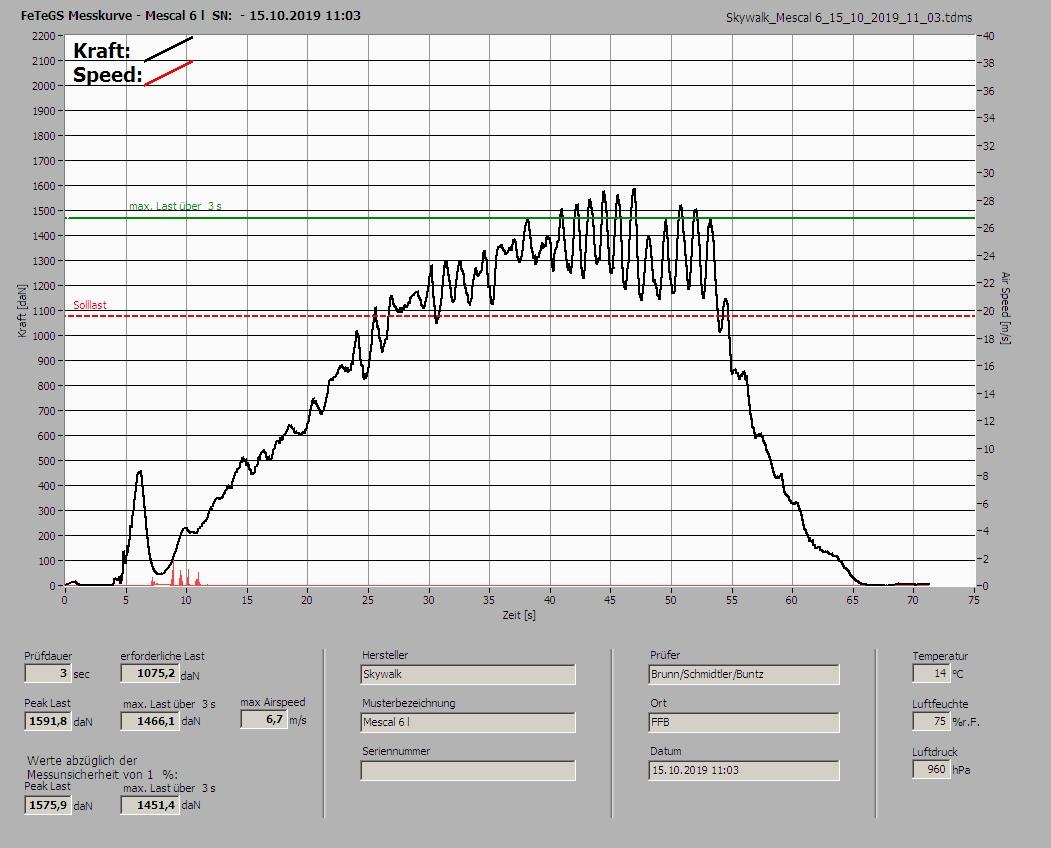Click the Peak Last value 1591,8
1051x848 pixels.
click(x=48, y=721)
